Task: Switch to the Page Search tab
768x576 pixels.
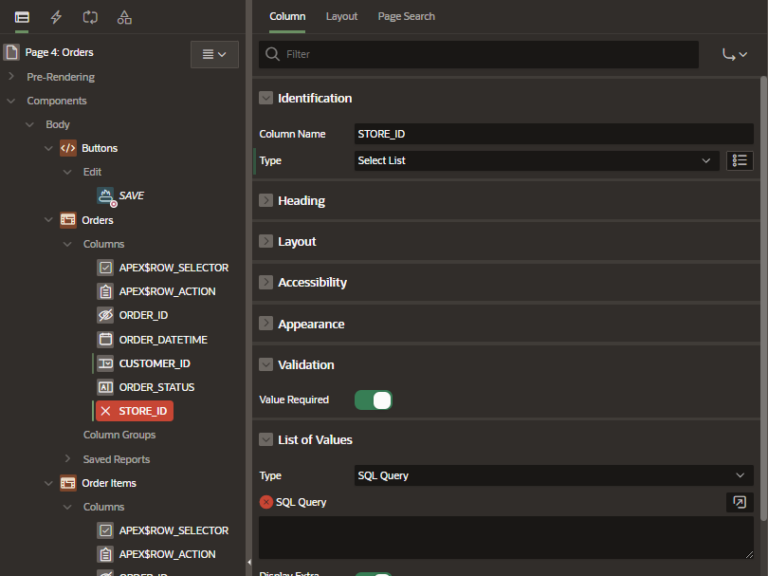Action: pos(406,16)
